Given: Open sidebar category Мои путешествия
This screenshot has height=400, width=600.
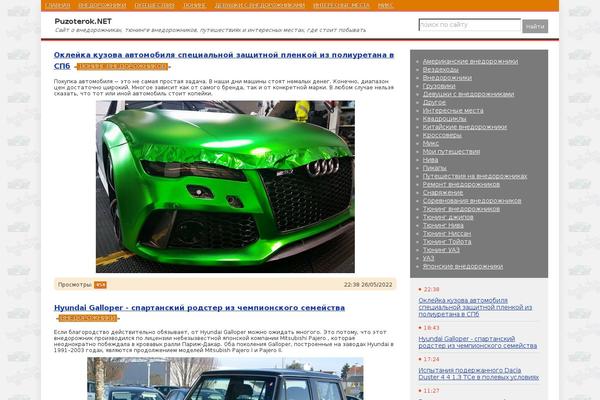Looking at the screenshot, I should [x=451, y=152].
